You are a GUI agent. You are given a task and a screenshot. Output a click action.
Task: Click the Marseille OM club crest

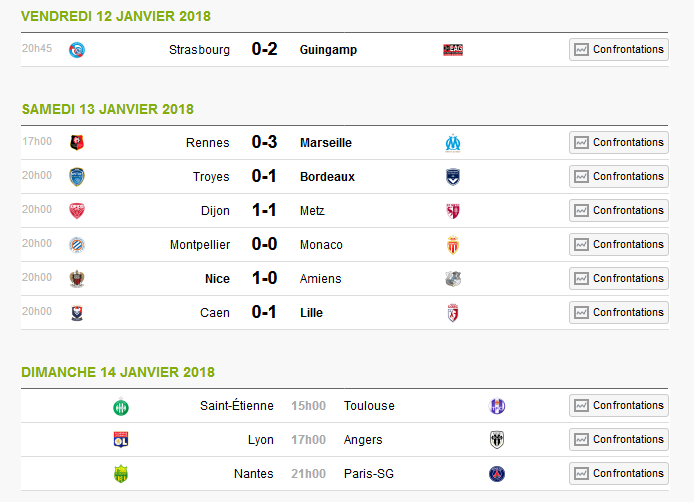[453, 143]
